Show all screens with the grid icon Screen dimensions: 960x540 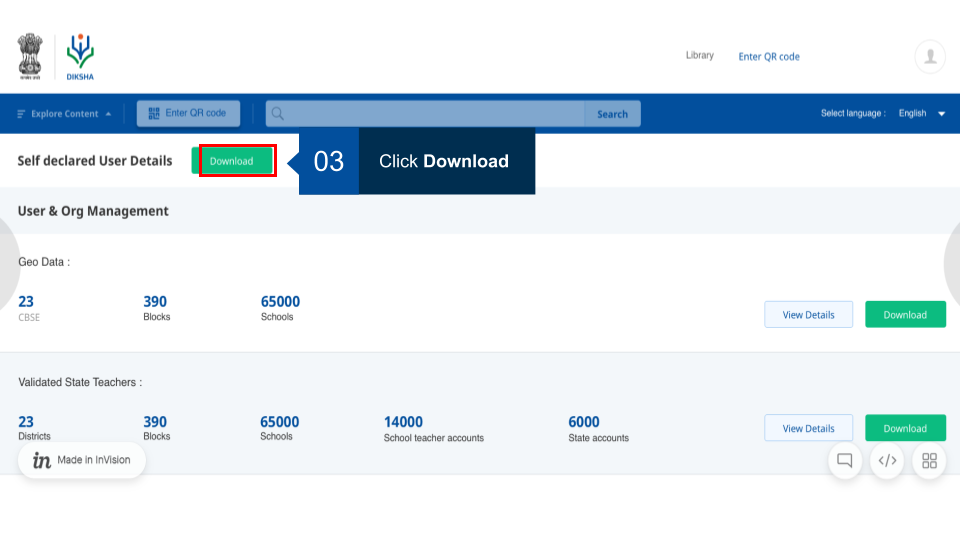(929, 461)
